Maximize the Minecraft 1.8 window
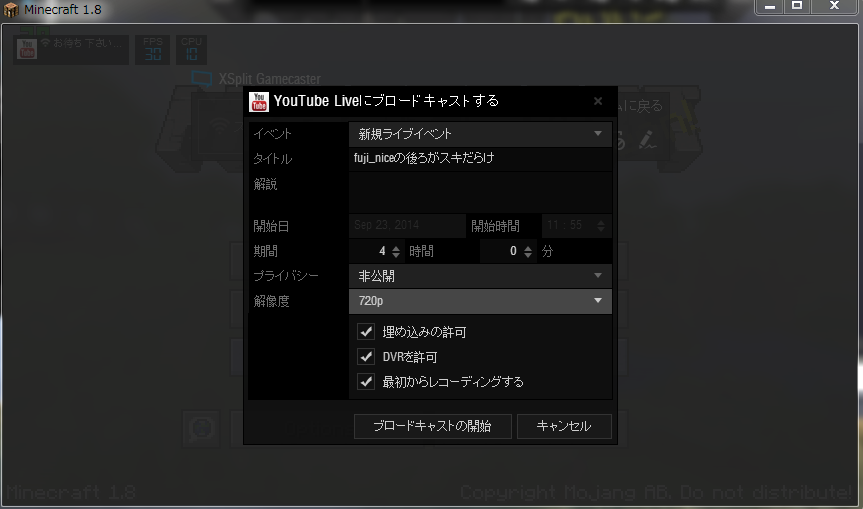This screenshot has width=863, height=509. tap(796, 7)
